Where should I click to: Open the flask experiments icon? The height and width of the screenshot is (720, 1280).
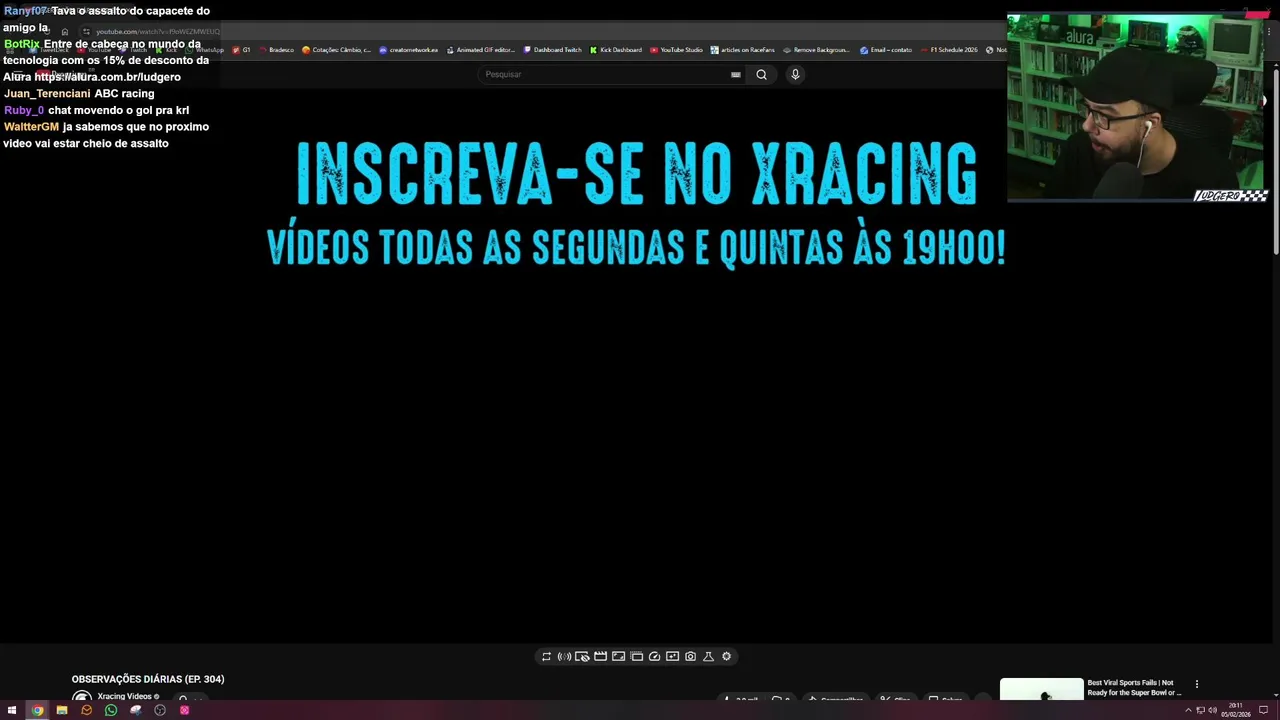click(x=708, y=656)
